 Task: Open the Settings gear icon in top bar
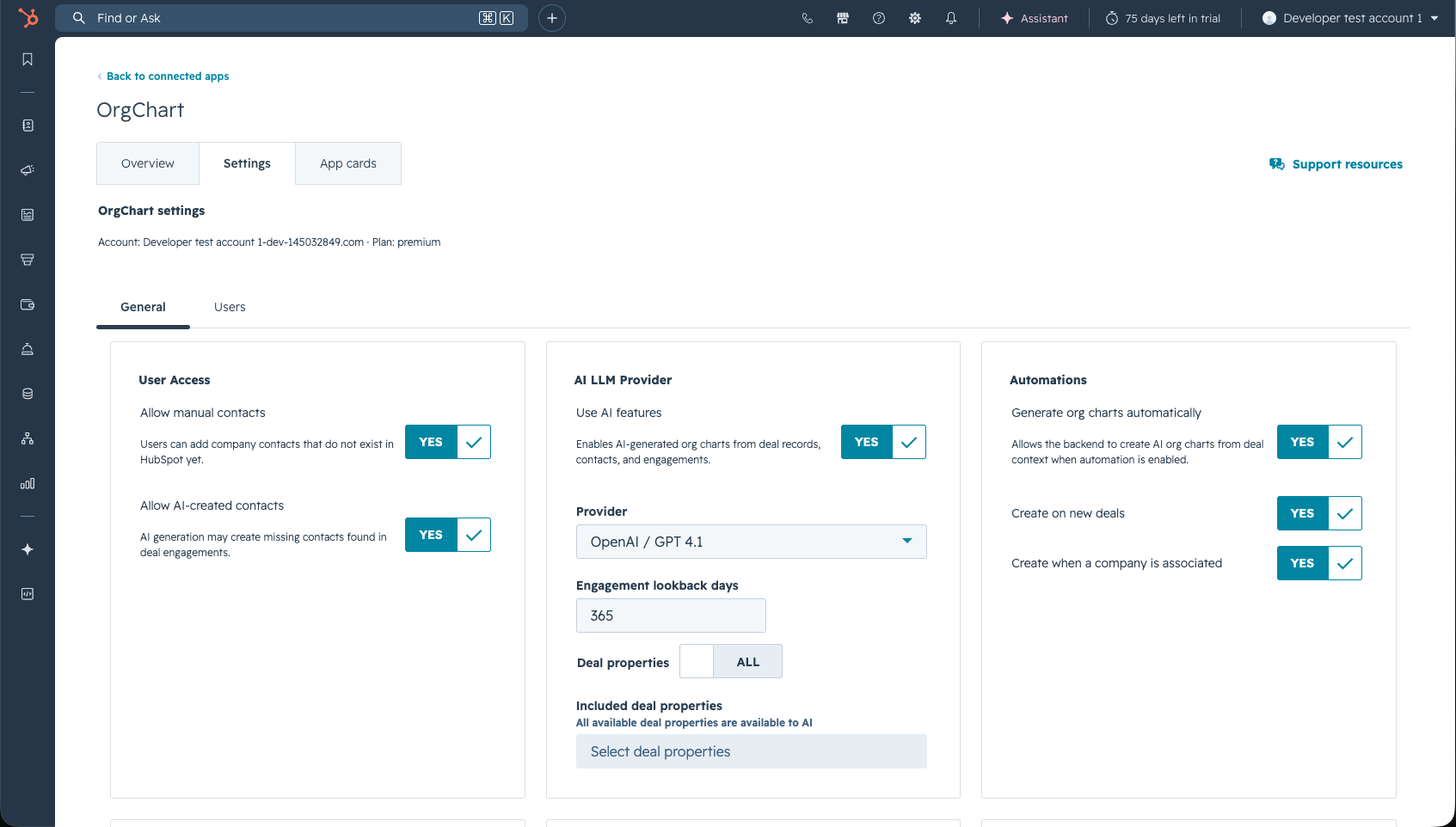pos(915,18)
